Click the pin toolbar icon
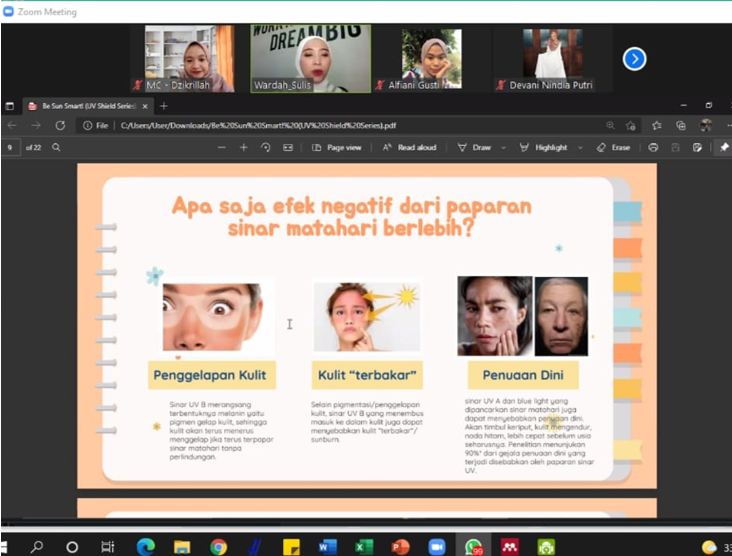The height and width of the screenshot is (556, 732). coord(724,148)
